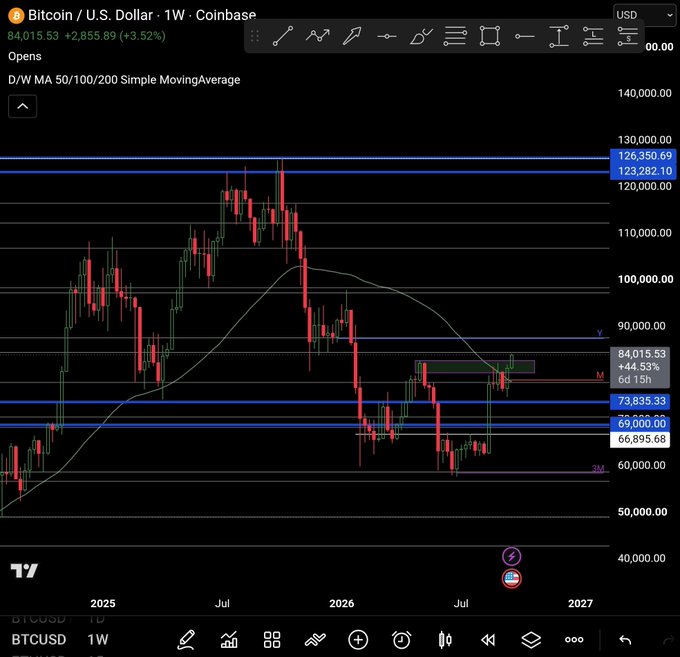Click the 100,000.00 price axis label
Viewport: 680px width, 657px height.
645,279
